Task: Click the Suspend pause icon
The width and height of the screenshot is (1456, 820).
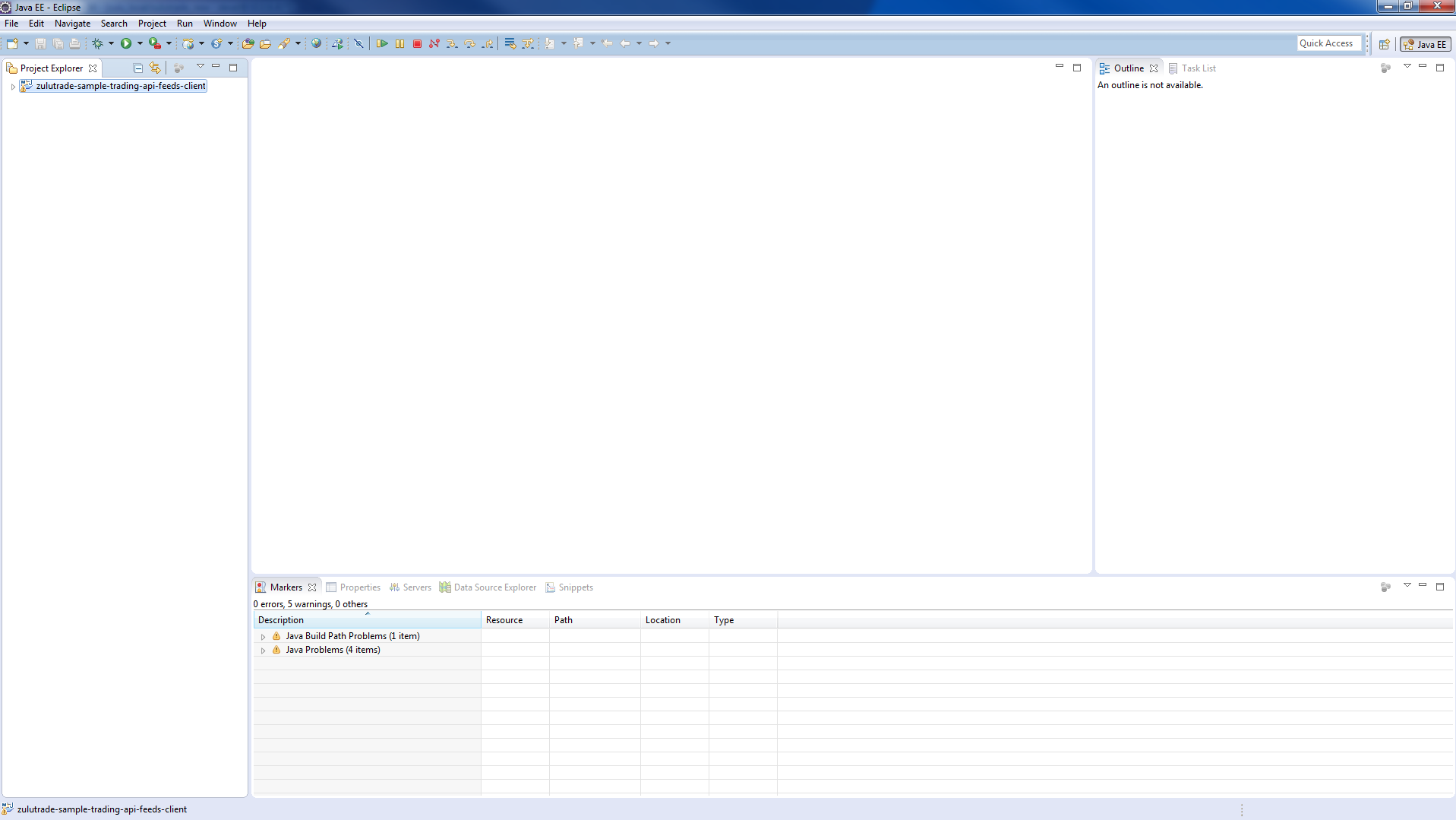Action: (x=400, y=44)
